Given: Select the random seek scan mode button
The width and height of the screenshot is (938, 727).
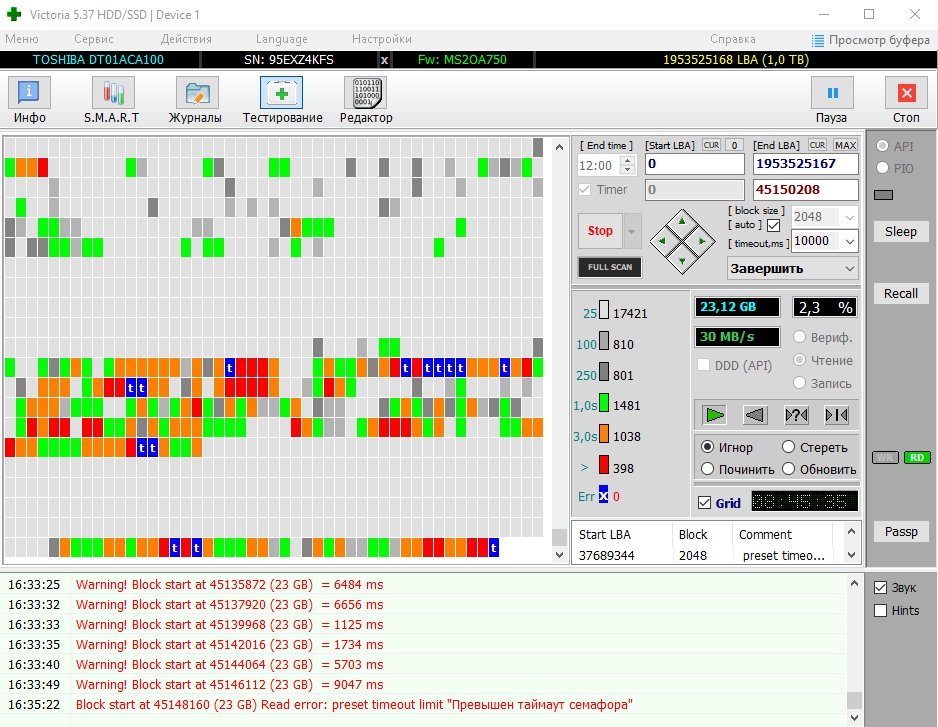Looking at the screenshot, I should (796, 415).
